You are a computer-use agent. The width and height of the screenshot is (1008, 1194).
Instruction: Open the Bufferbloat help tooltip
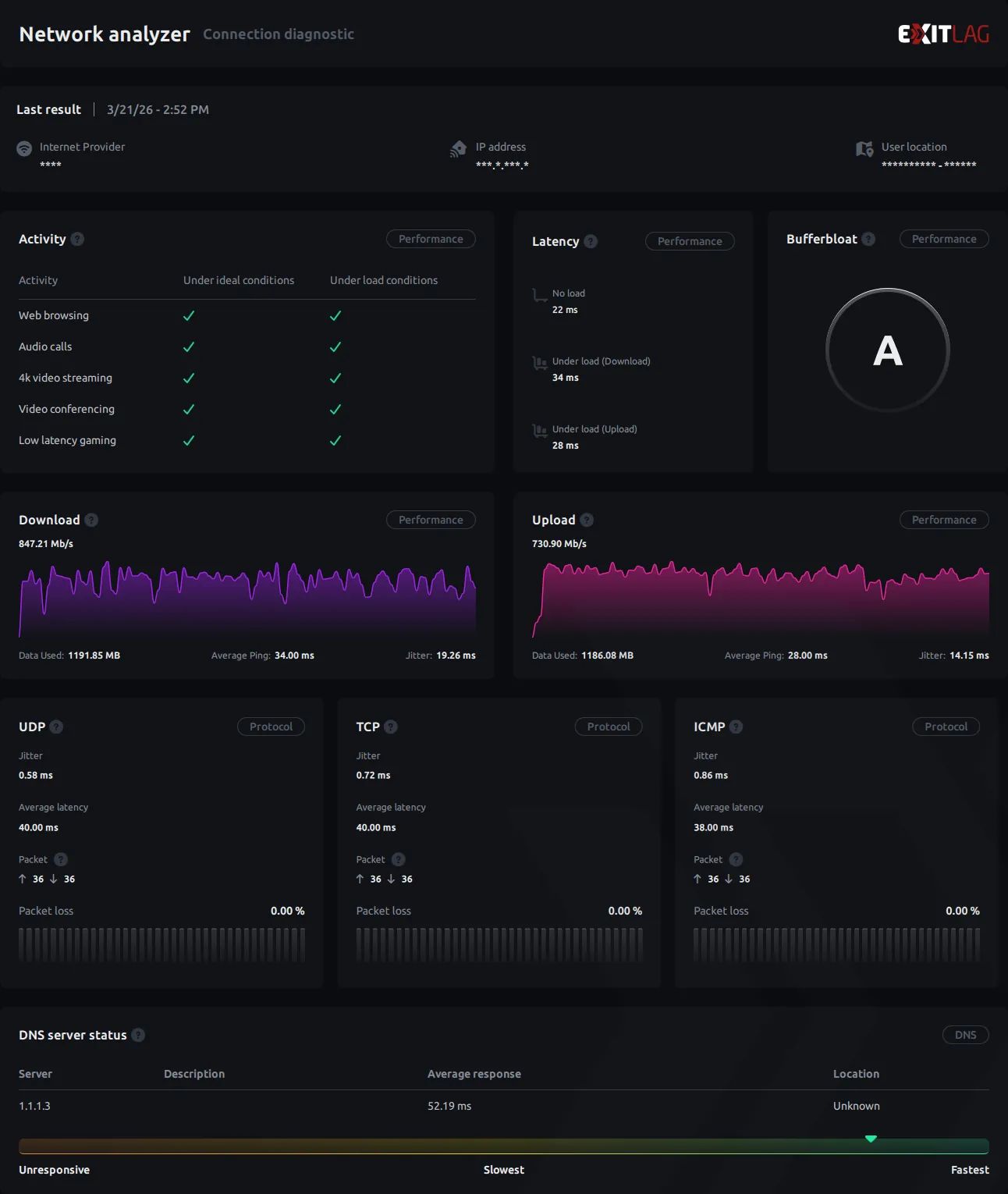[x=868, y=239]
